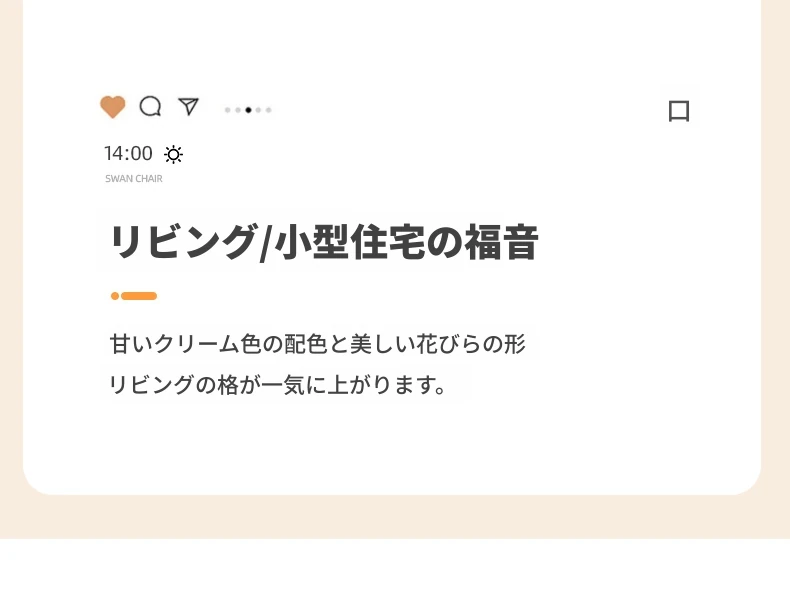Like the post with the heart icon
Image resolution: width=790 pixels, height=592 pixels.
[x=113, y=107]
